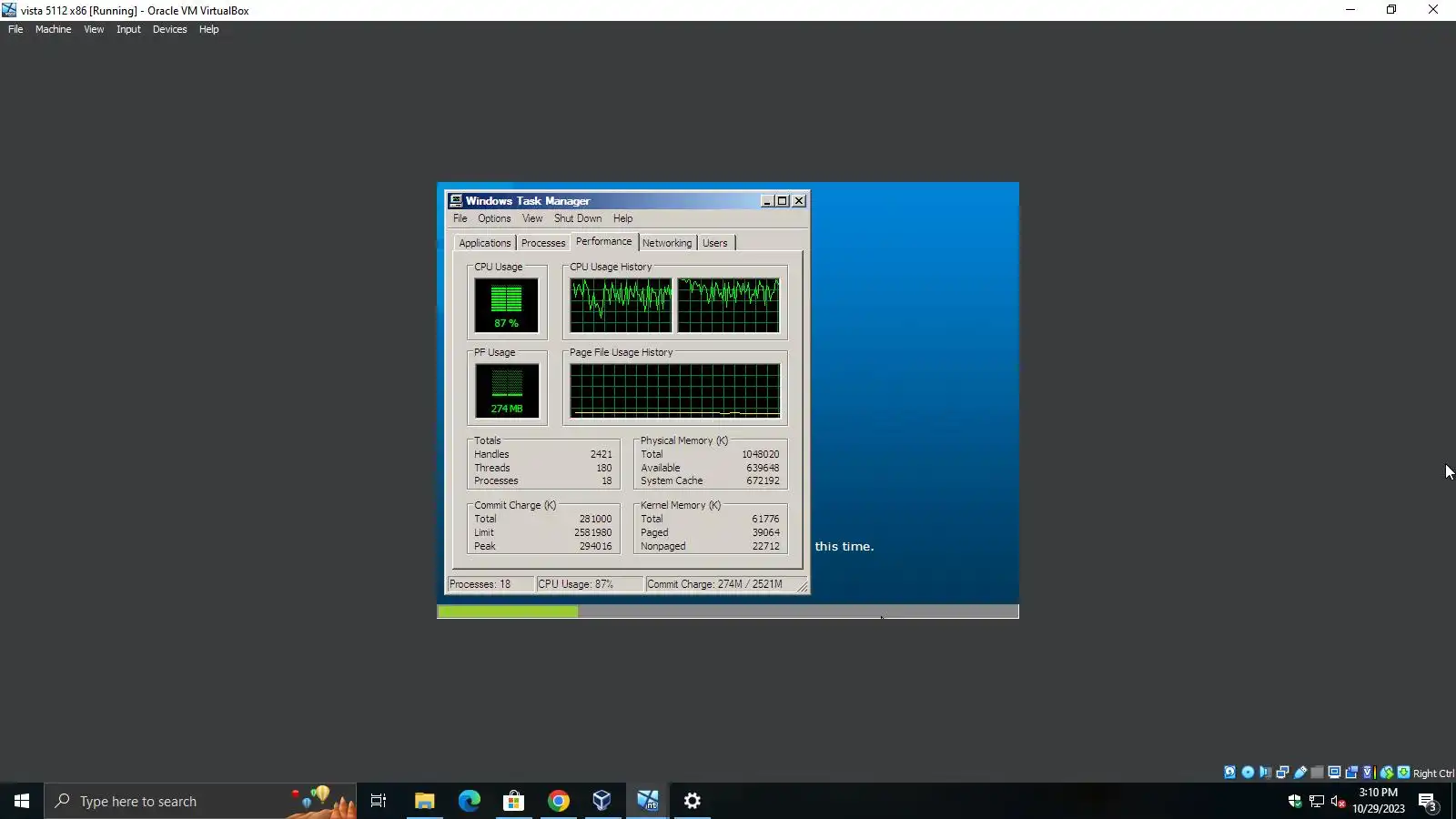Close the Windows Task Manager window

pyautogui.click(x=799, y=201)
